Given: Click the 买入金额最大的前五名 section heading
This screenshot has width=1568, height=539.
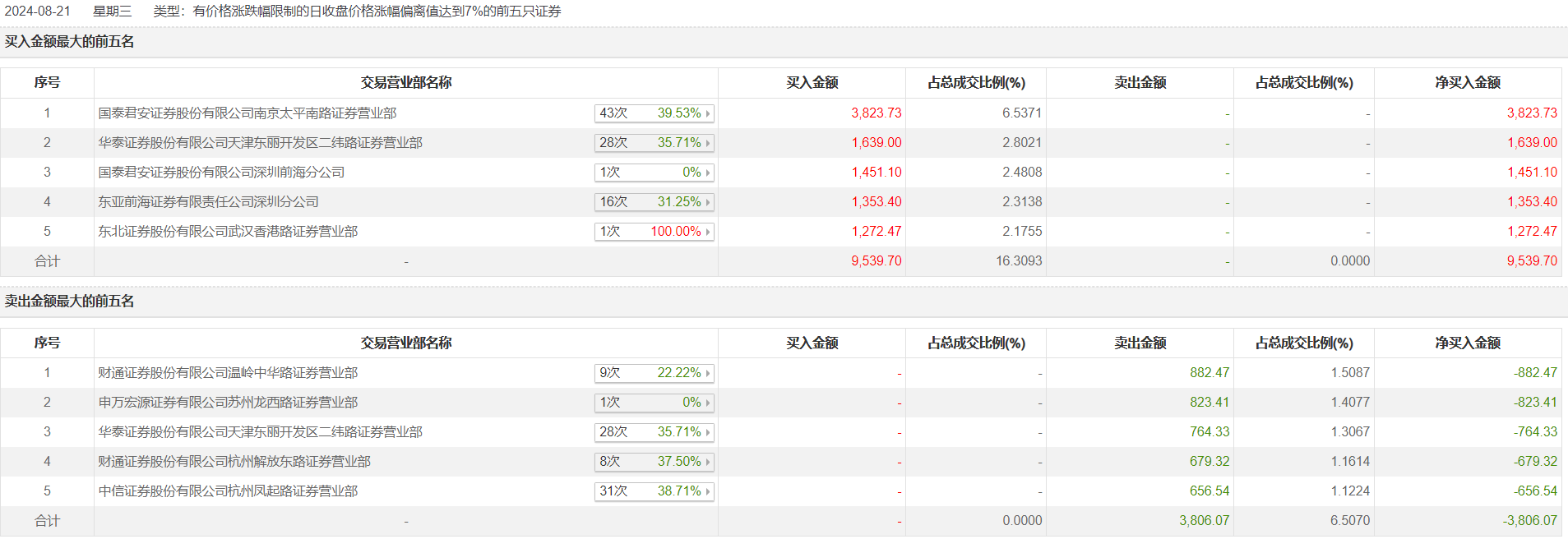Looking at the screenshot, I should pos(70,42).
